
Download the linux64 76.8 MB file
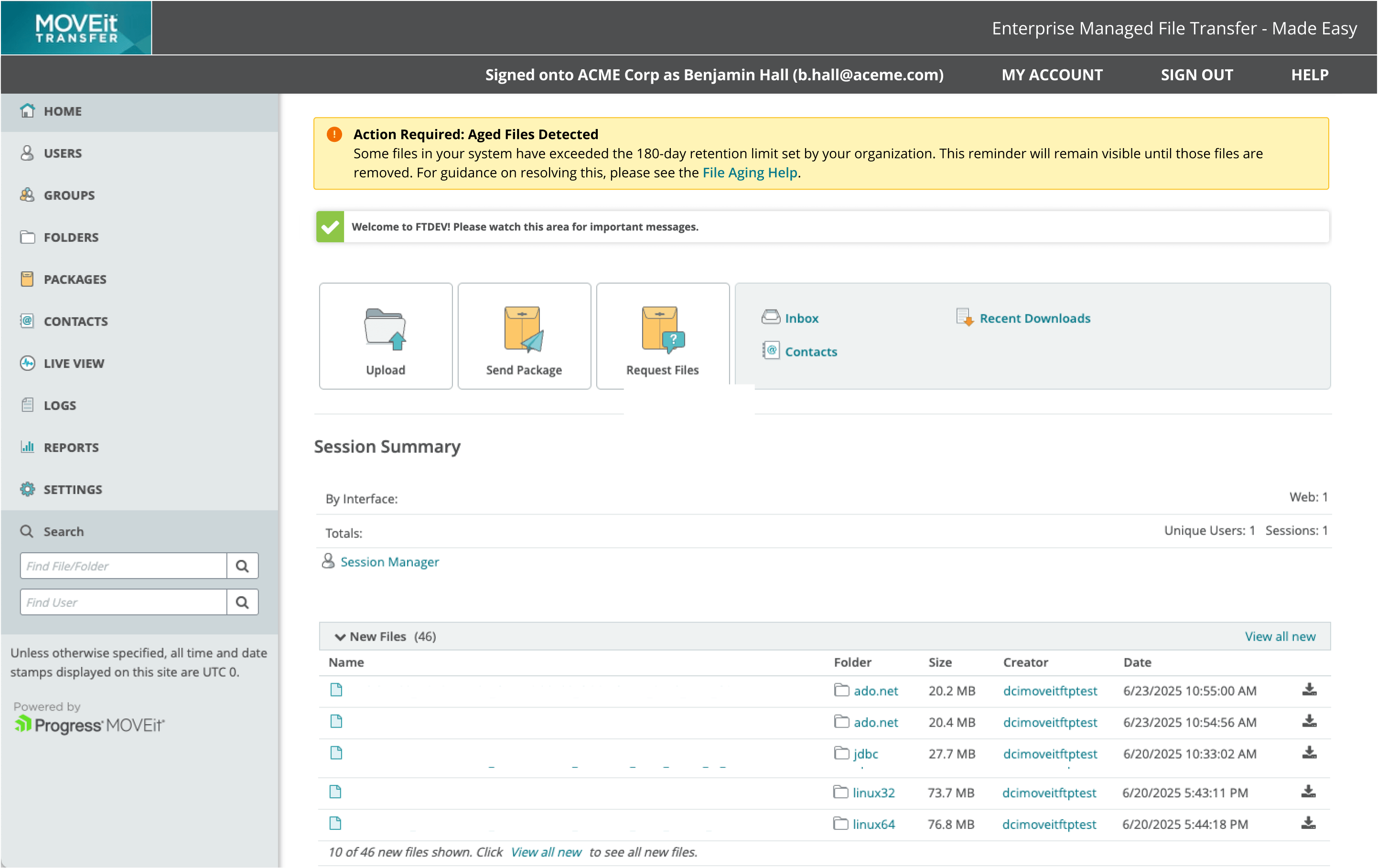1308,823
